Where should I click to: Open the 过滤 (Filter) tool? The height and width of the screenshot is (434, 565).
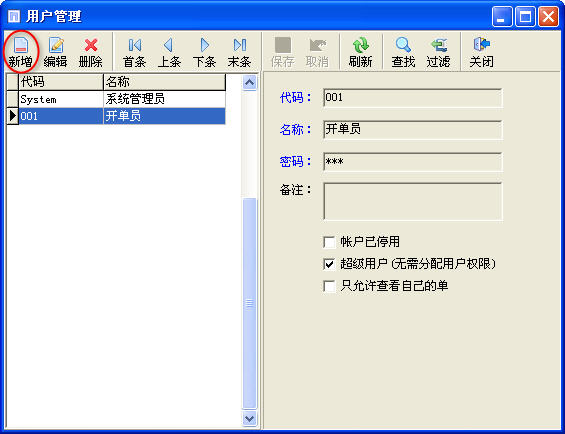[438, 52]
